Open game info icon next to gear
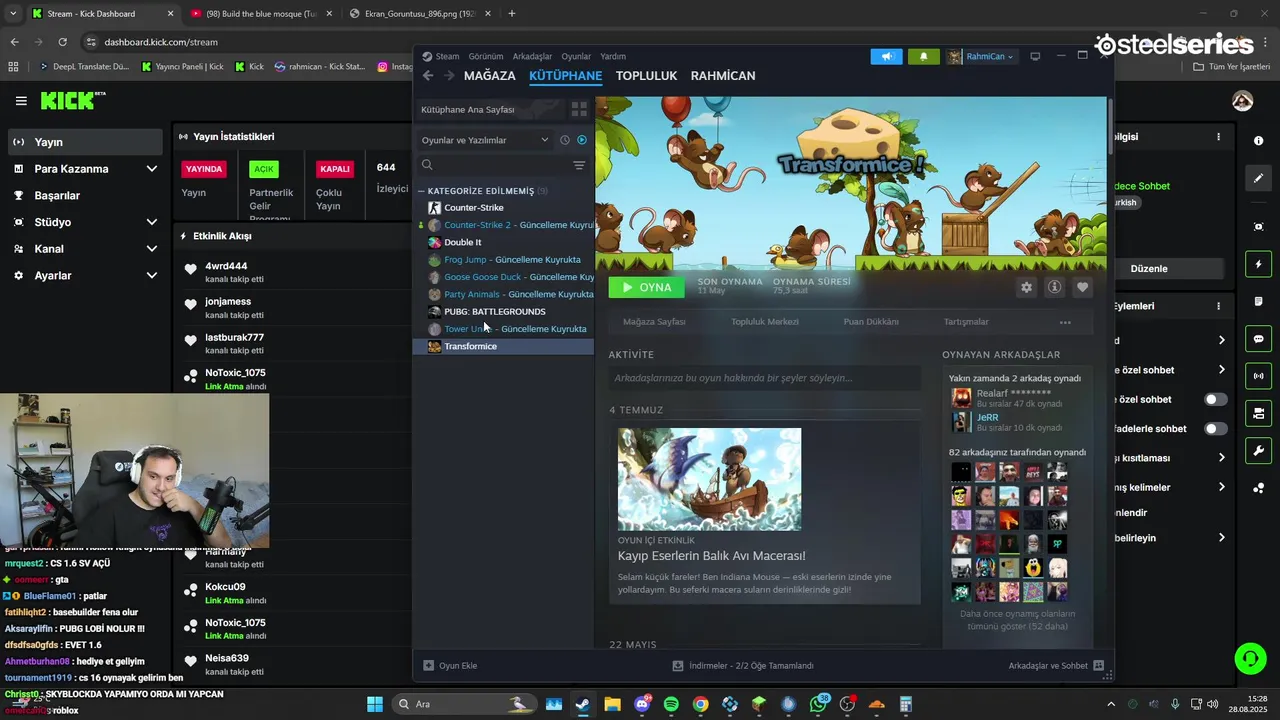 tap(1054, 287)
